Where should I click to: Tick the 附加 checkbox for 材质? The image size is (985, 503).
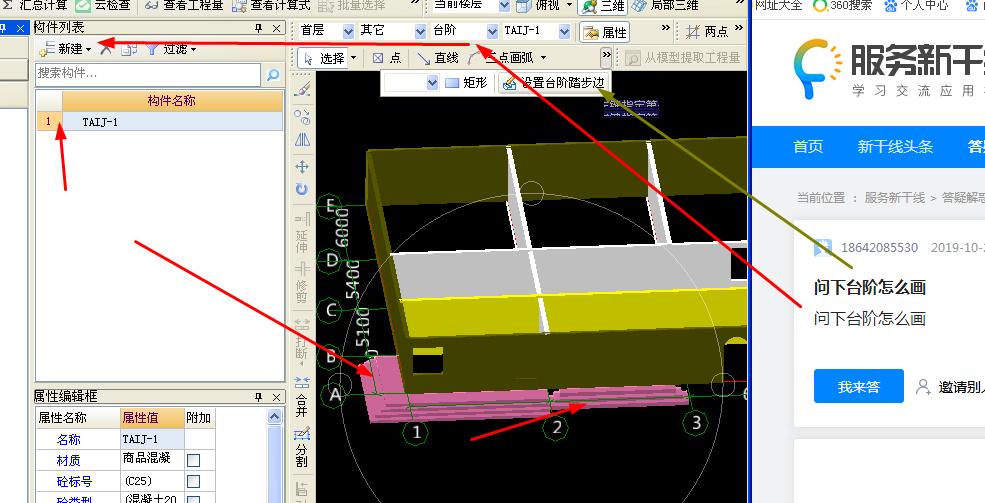point(193,460)
